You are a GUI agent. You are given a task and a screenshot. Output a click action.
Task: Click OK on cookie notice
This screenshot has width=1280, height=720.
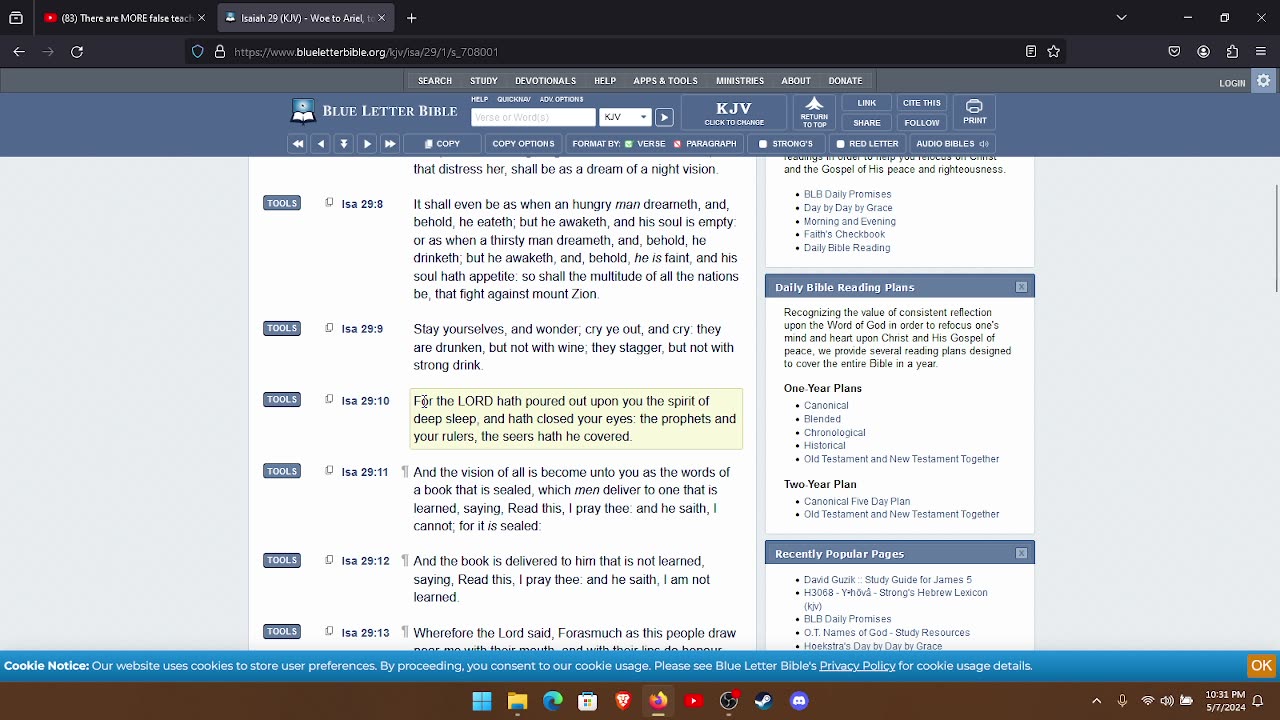coord(1261,666)
